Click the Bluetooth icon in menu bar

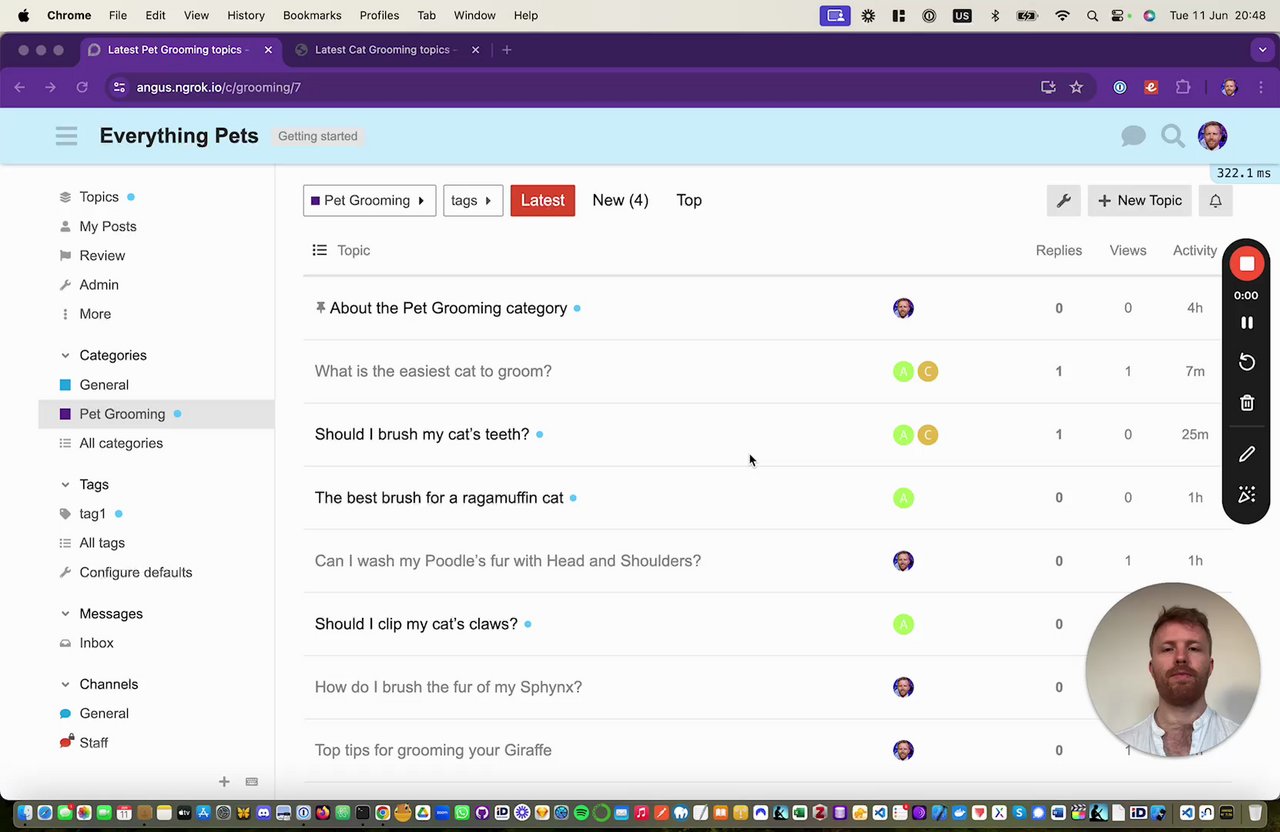pos(994,15)
